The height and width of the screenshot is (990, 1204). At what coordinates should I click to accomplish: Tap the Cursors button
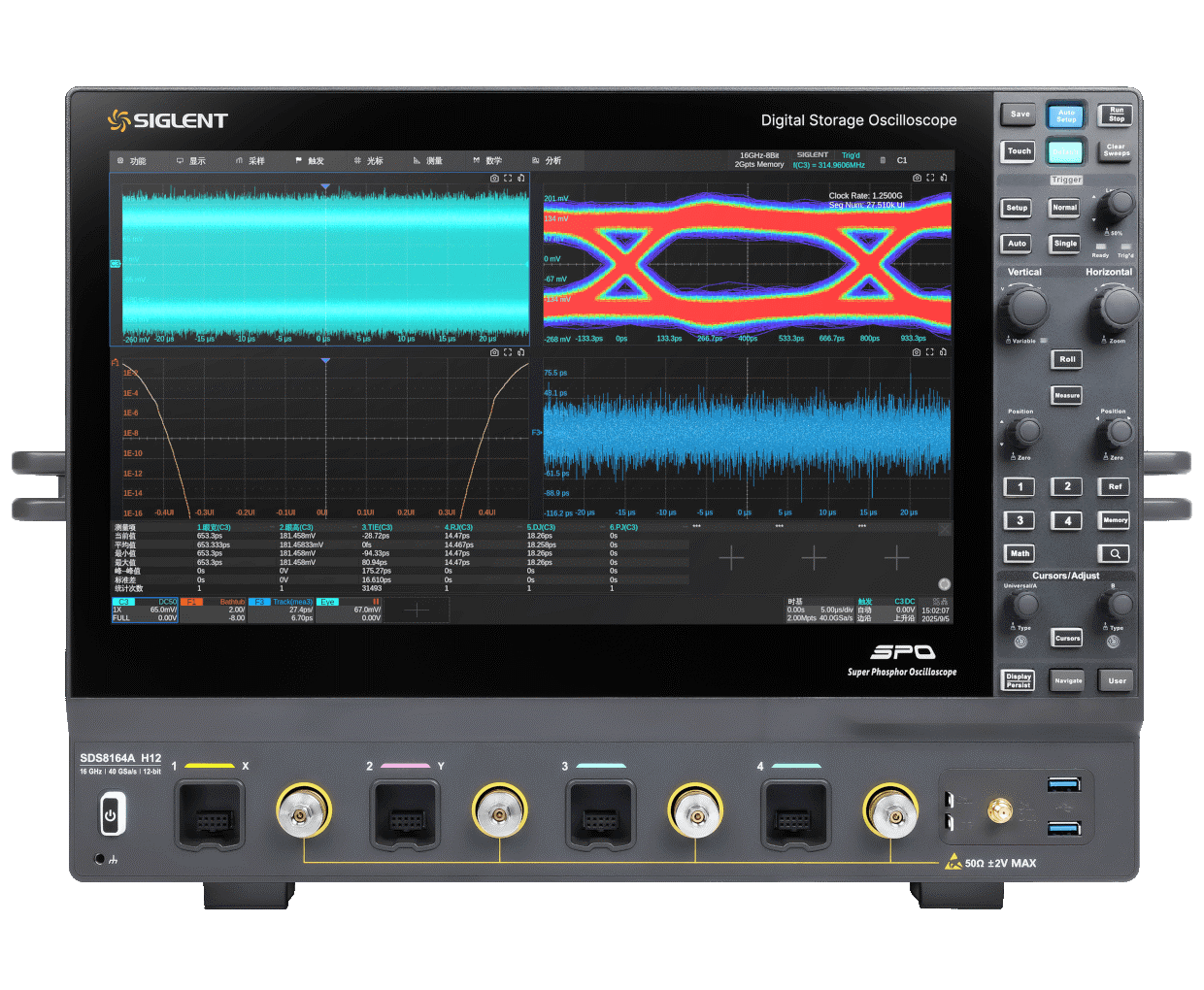[x=1067, y=638]
